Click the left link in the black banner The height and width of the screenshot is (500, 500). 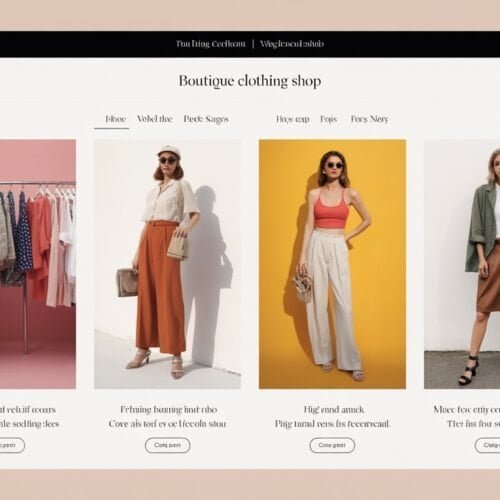pos(211,44)
